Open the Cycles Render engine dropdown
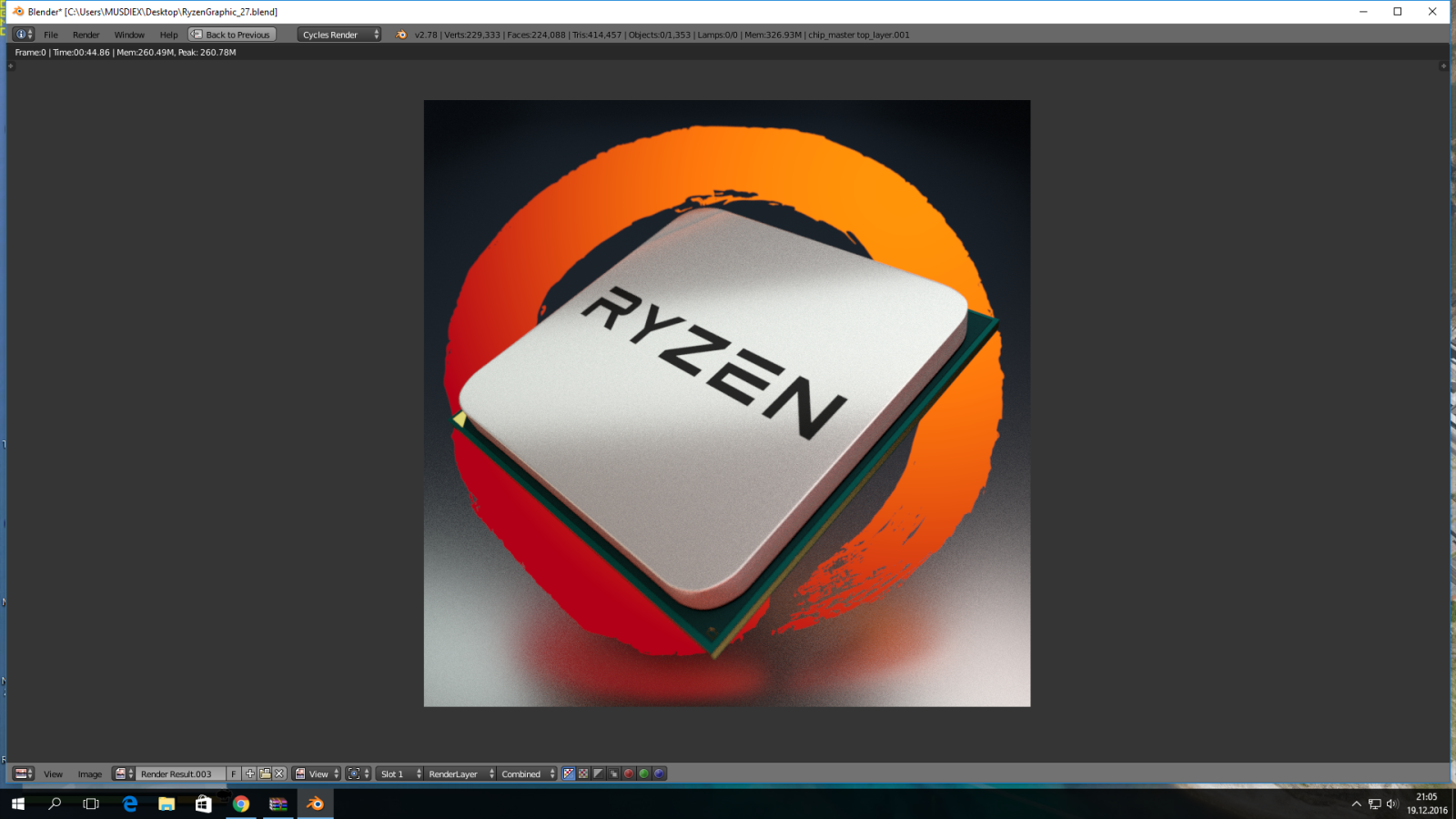1456x819 pixels. pyautogui.click(x=339, y=35)
